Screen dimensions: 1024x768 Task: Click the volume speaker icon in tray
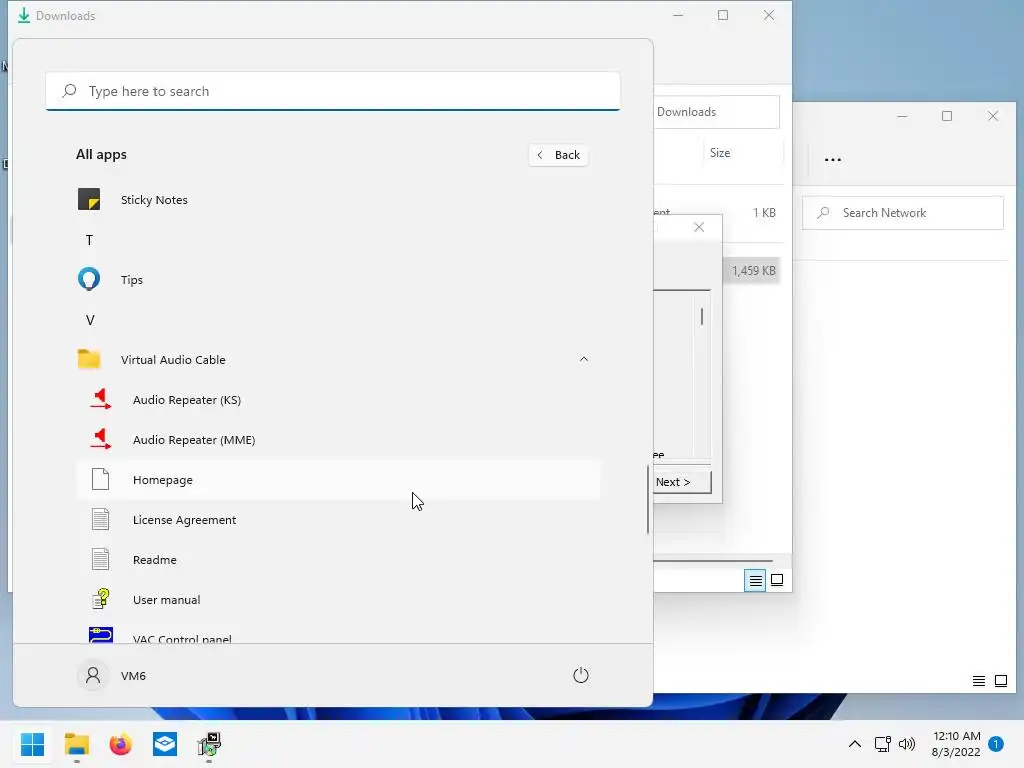point(907,744)
